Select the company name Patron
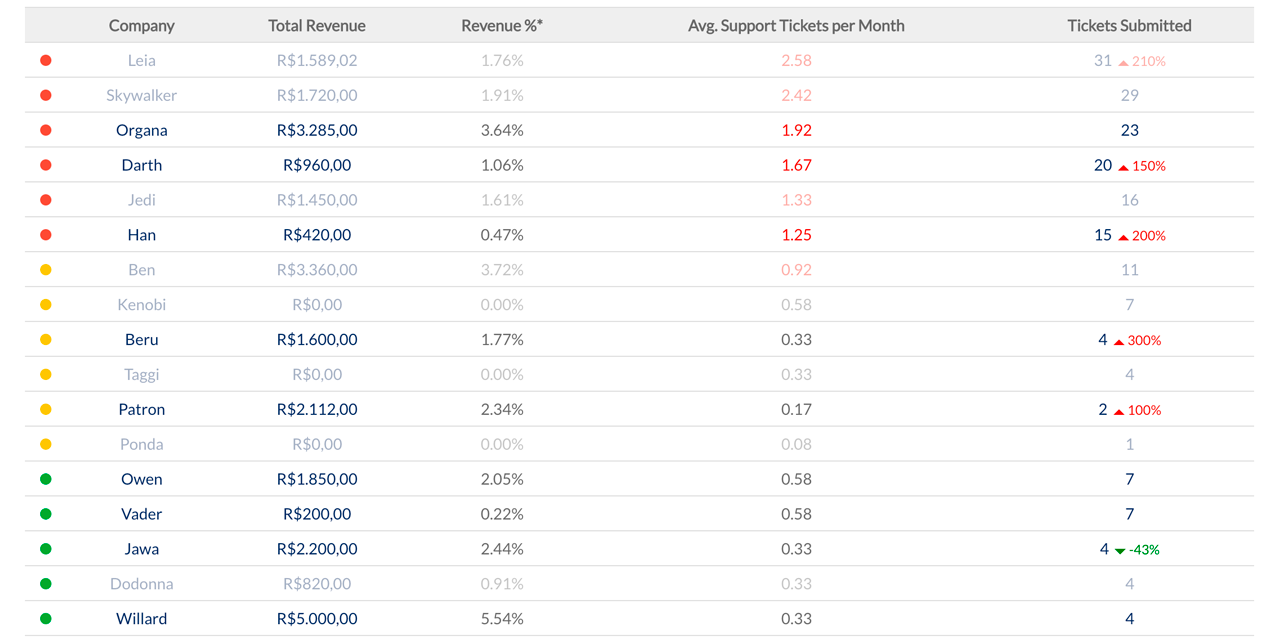This screenshot has width=1280, height=640. (x=142, y=409)
